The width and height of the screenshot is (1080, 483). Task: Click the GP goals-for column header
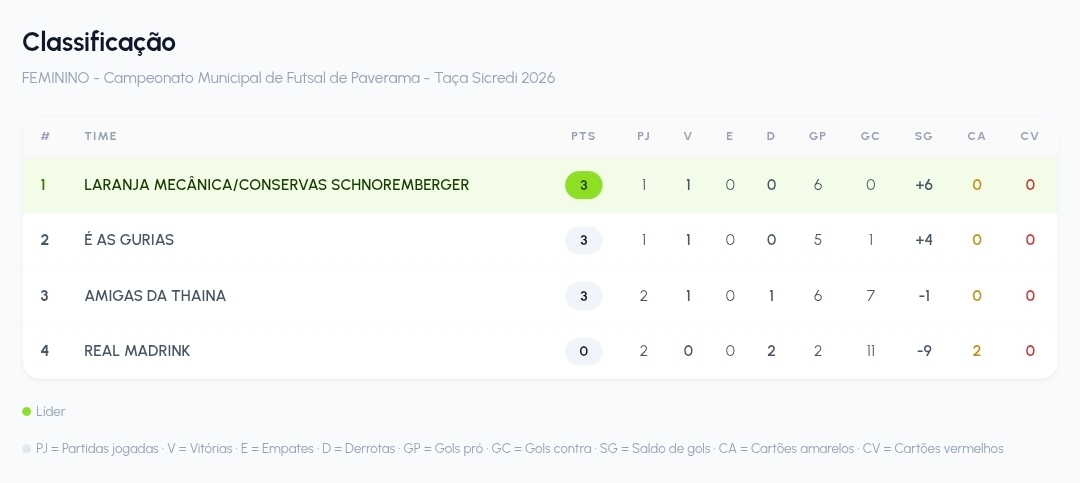pyautogui.click(x=818, y=136)
